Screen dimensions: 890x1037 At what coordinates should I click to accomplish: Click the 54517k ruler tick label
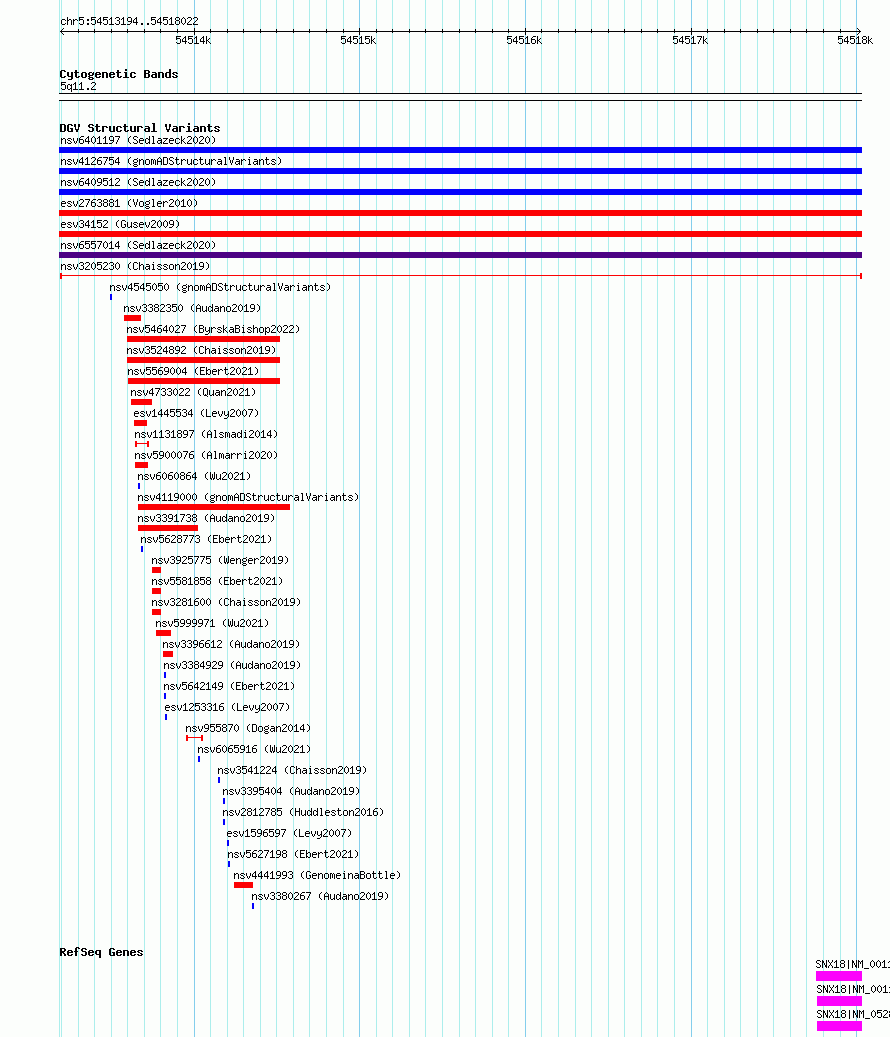tap(690, 40)
